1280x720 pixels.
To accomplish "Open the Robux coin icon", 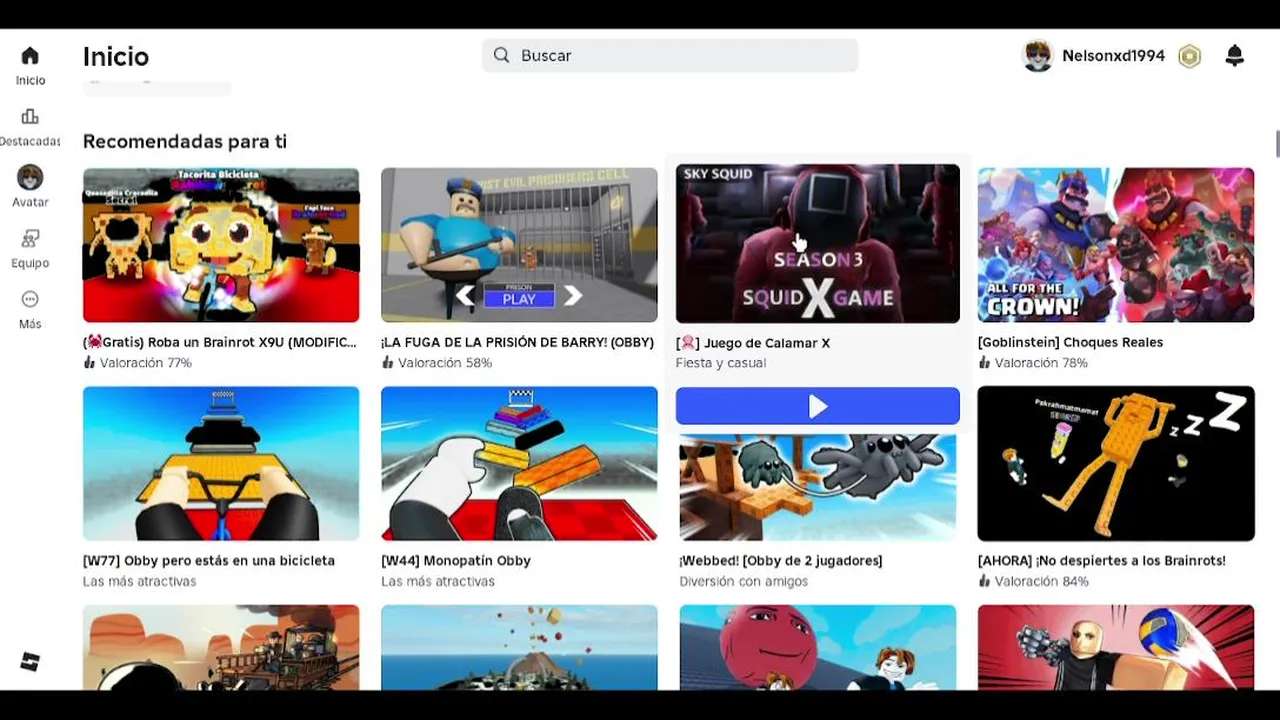I will pyautogui.click(x=1189, y=56).
